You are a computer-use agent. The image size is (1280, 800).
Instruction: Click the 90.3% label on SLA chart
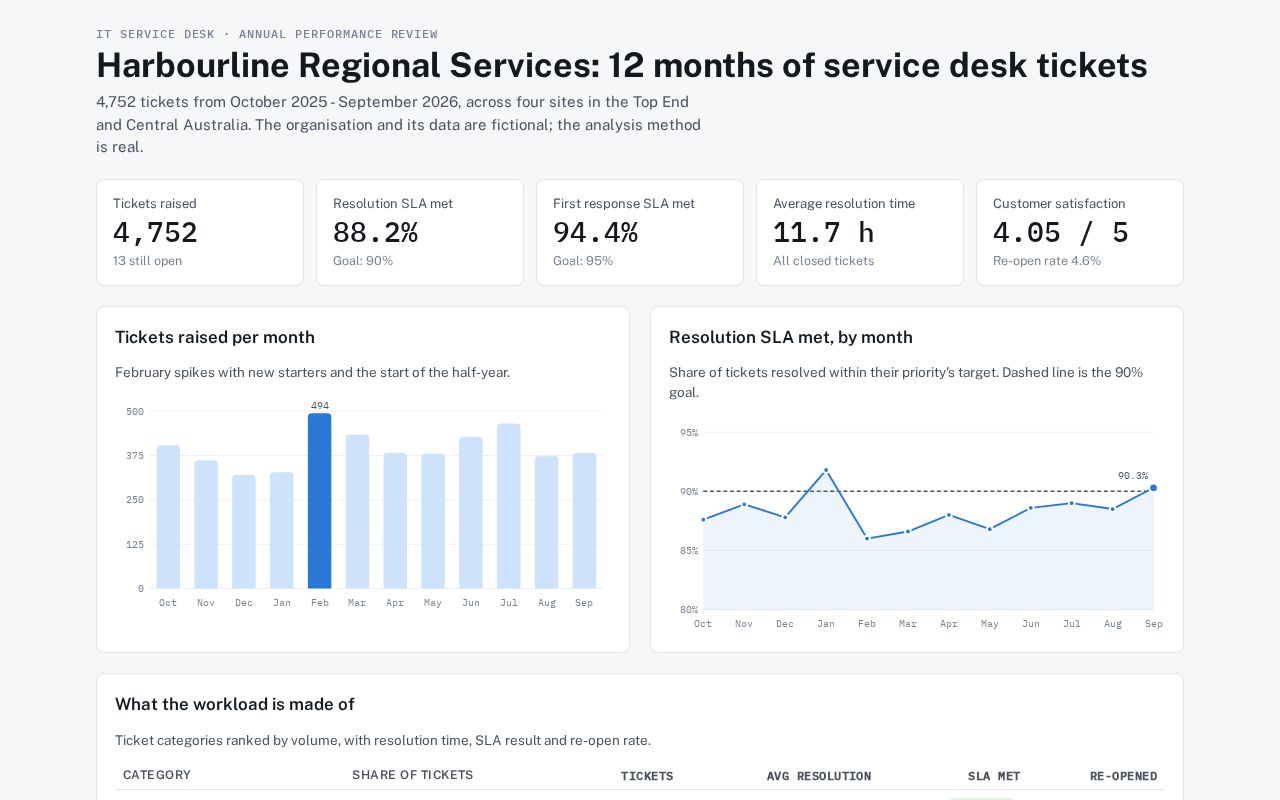[1133, 476]
